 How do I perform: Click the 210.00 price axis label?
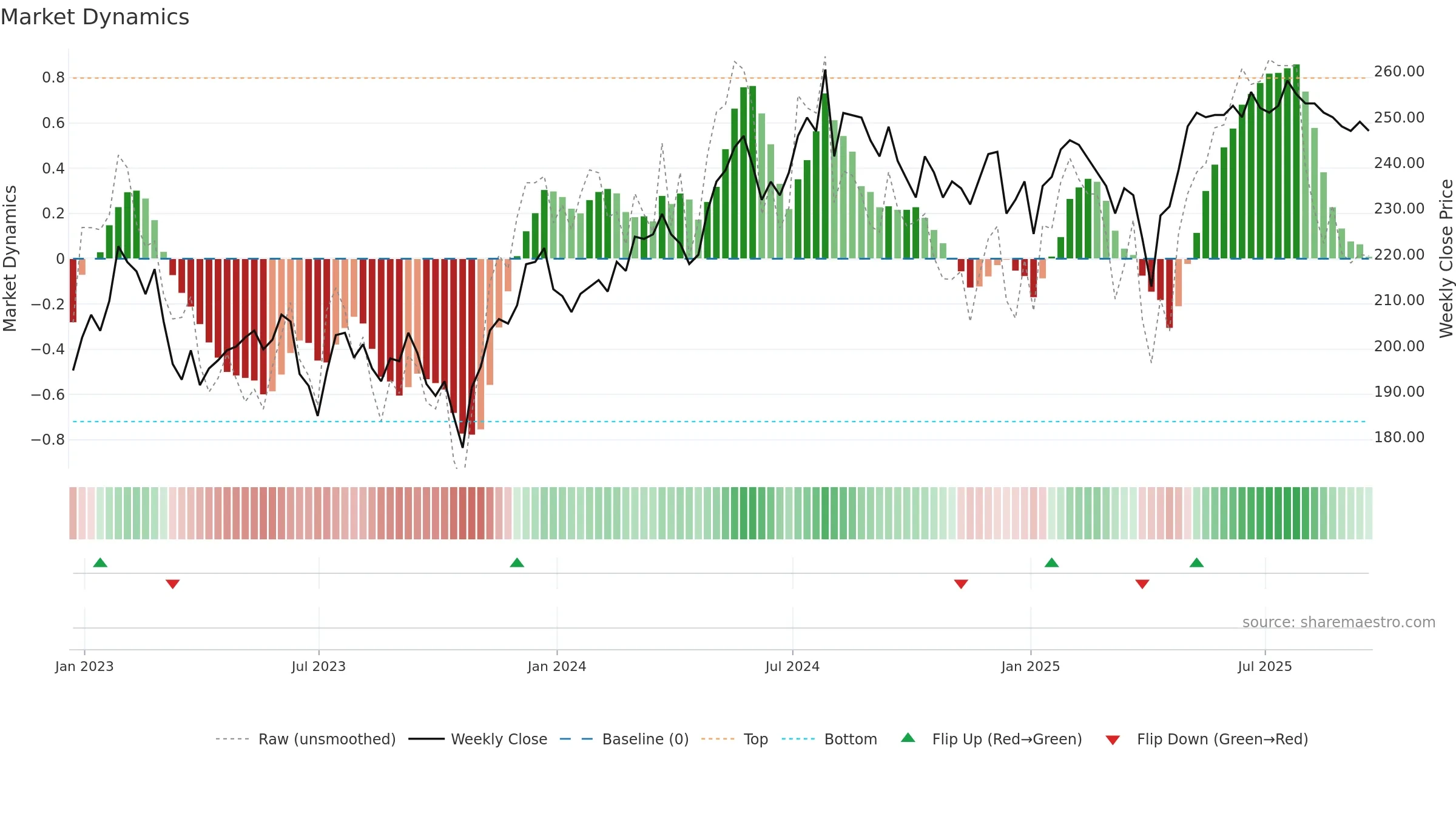[1399, 300]
